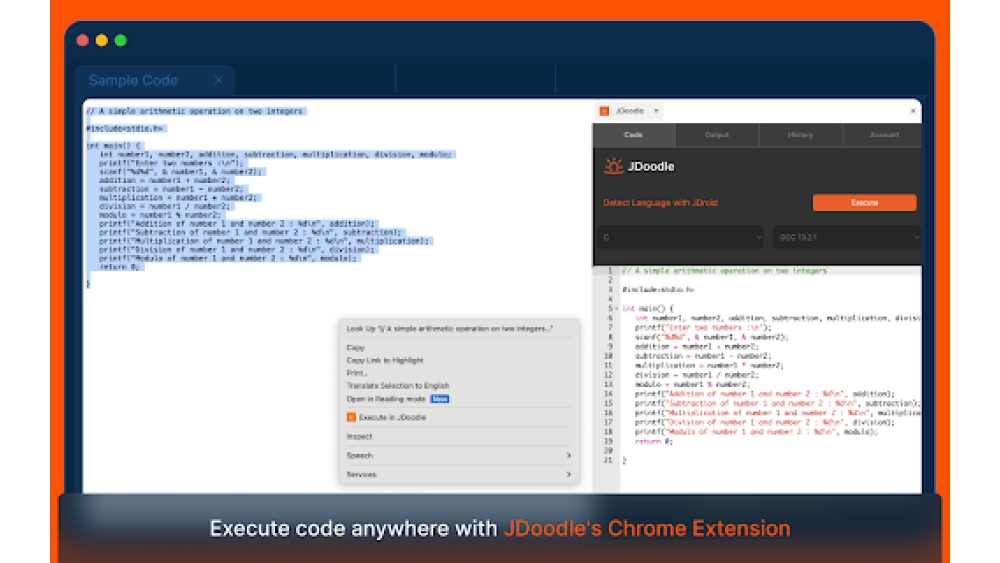The height and width of the screenshot is (563, 1000).
Task: Choose Look Up in context menu
Action: [450, 329]
